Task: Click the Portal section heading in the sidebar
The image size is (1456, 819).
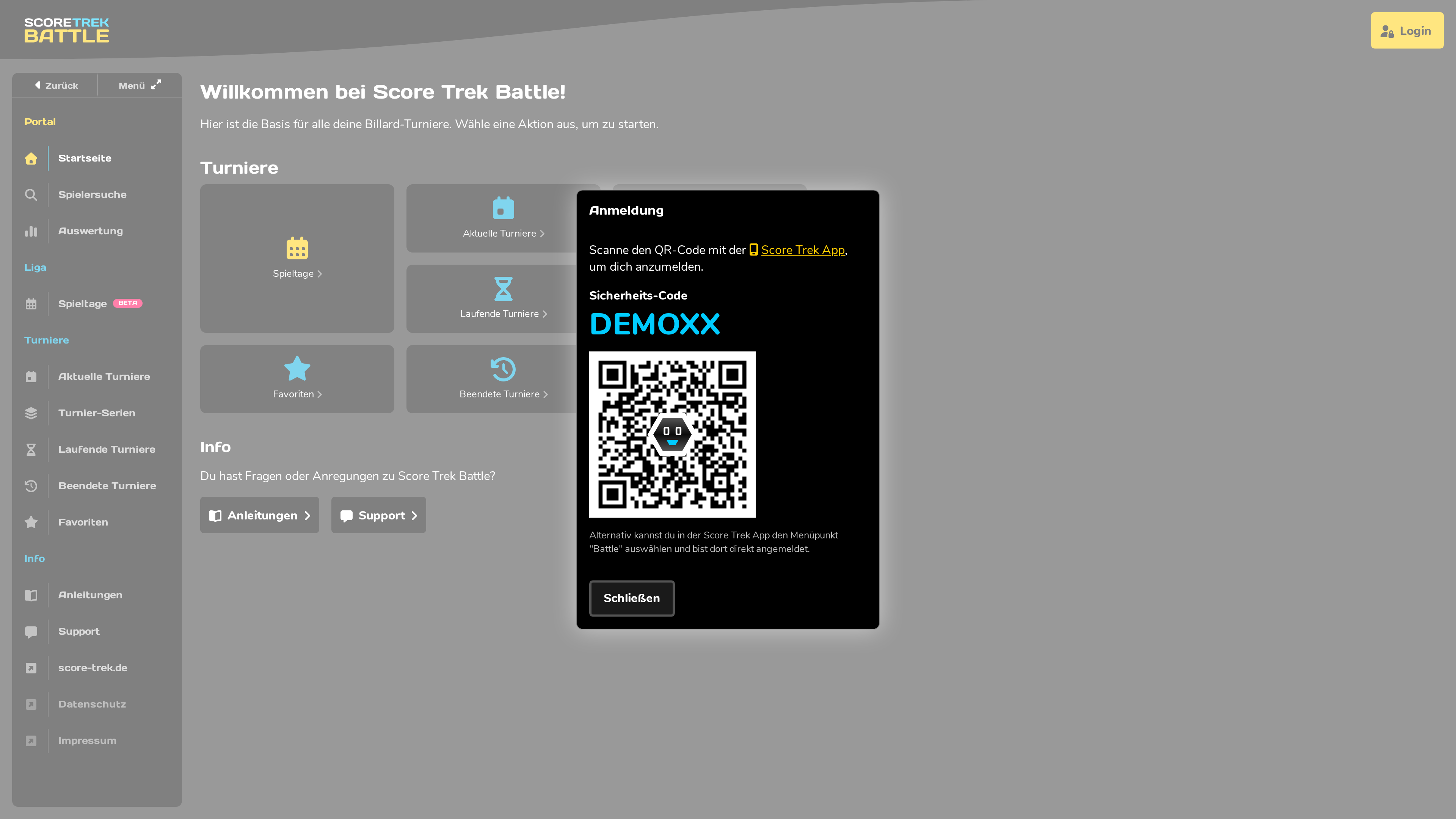Action: (39, 122)
